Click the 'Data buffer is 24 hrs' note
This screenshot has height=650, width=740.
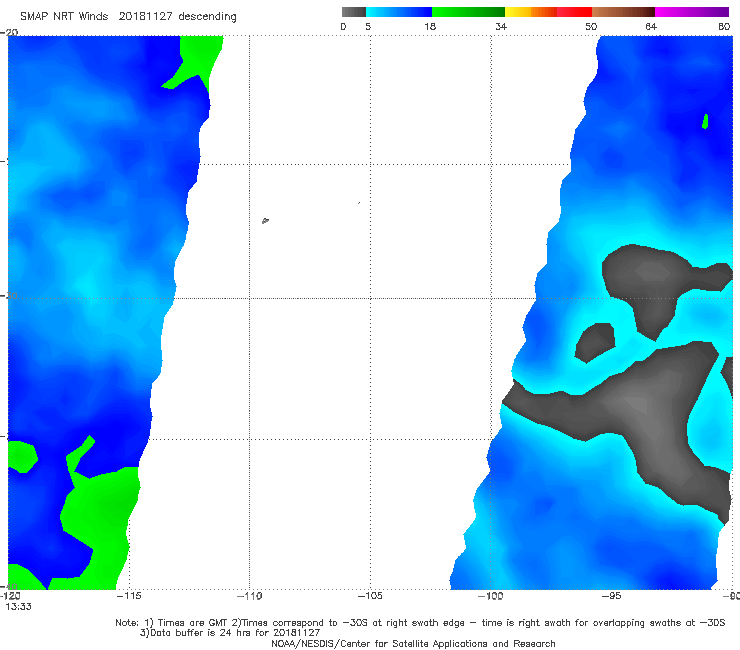point(230,633)
